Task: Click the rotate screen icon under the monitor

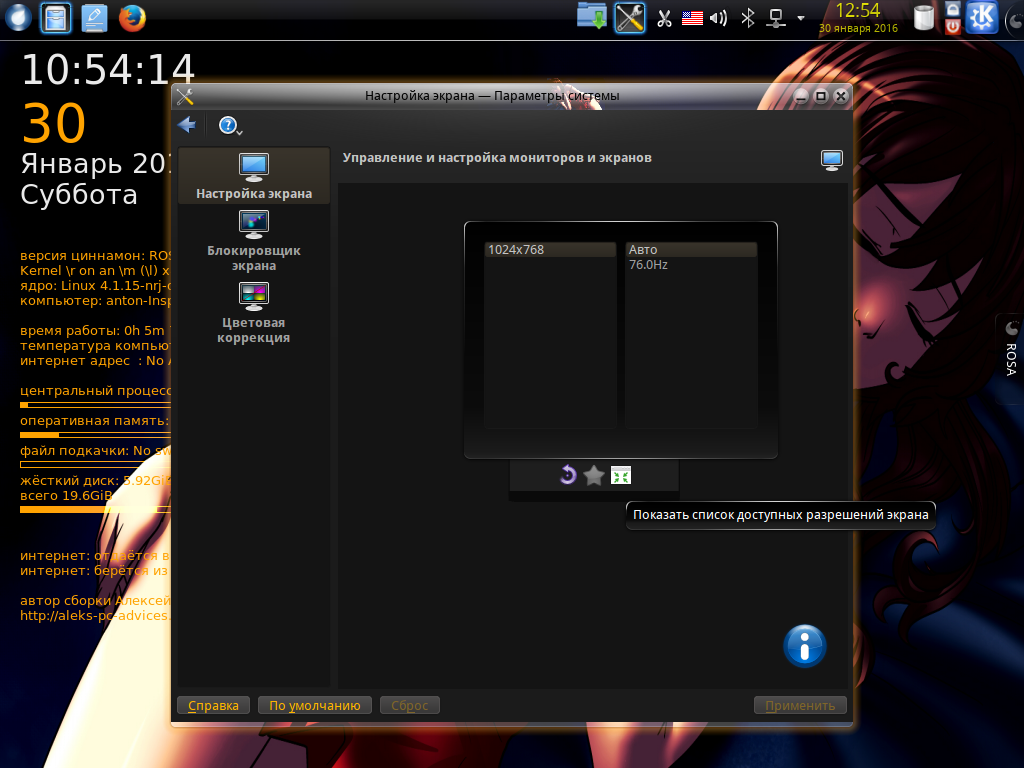Action: (568, 475)
